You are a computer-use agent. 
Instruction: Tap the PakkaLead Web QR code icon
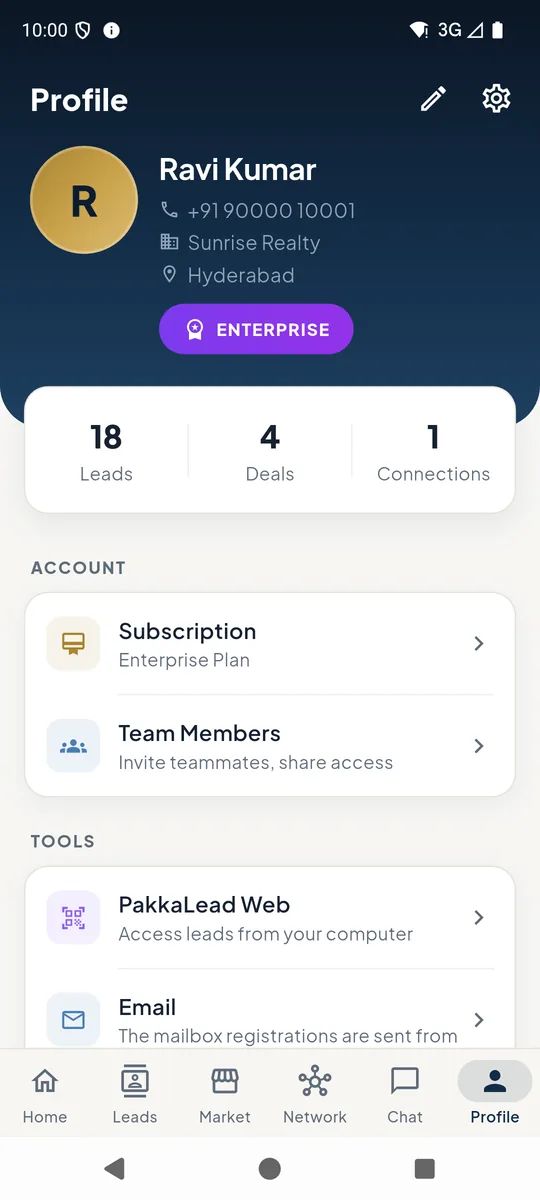click(73, 918)
